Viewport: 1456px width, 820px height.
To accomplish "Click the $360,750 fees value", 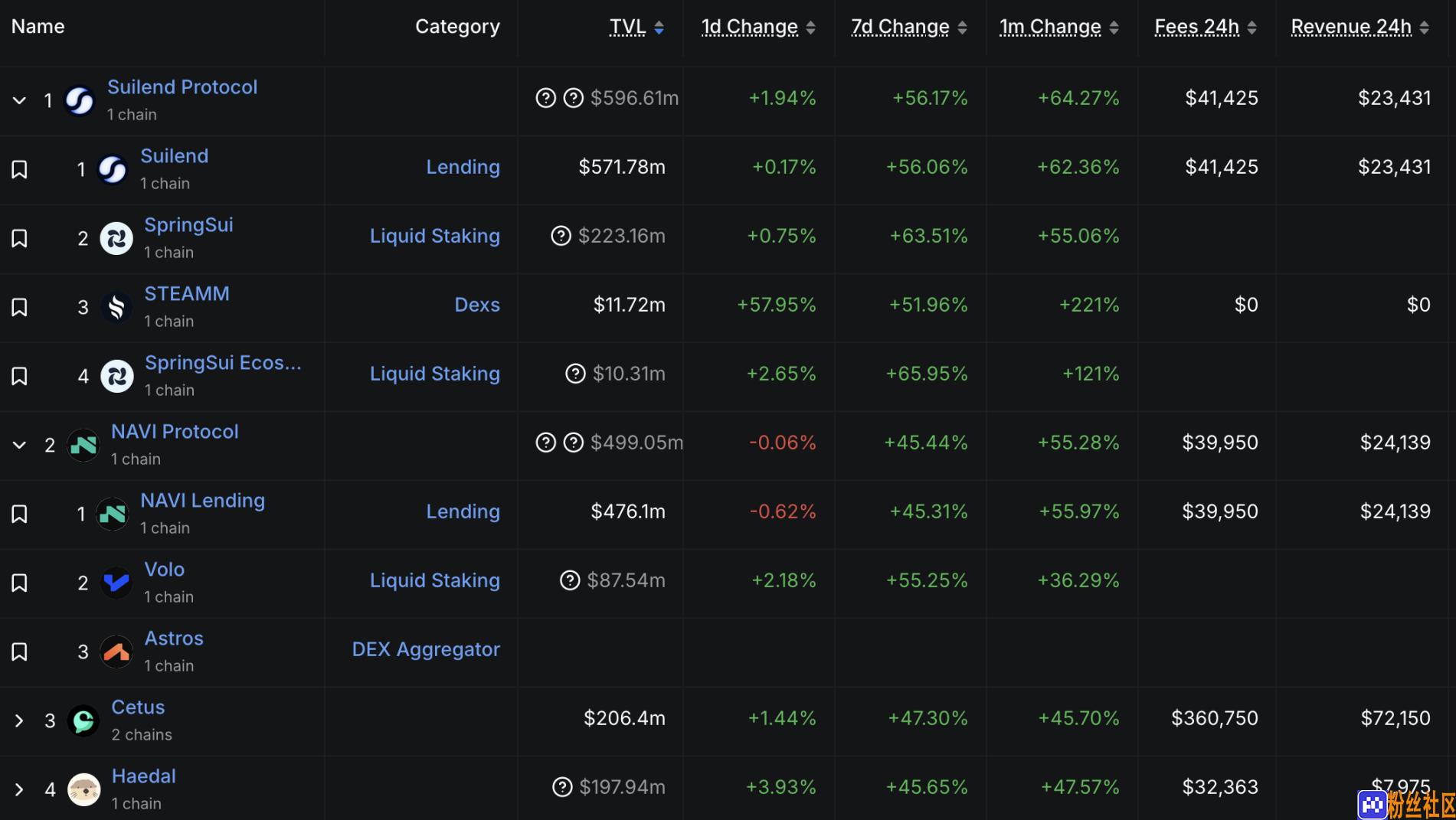I will pos(1214,718).
